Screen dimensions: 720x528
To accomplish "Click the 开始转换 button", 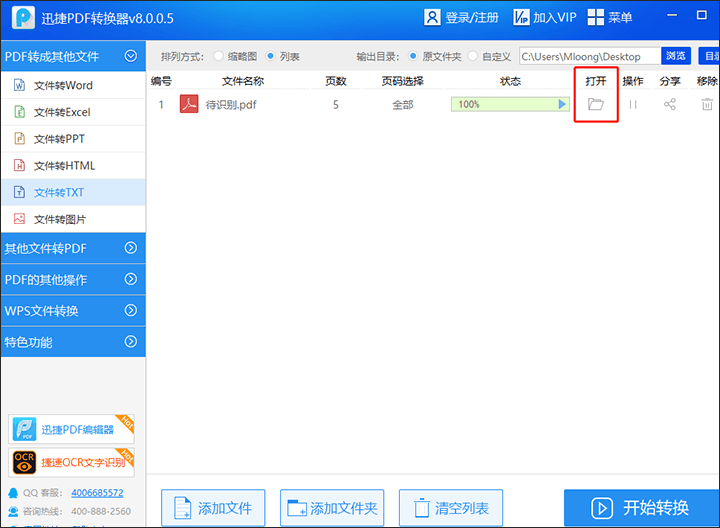I will tap(641, 508).
